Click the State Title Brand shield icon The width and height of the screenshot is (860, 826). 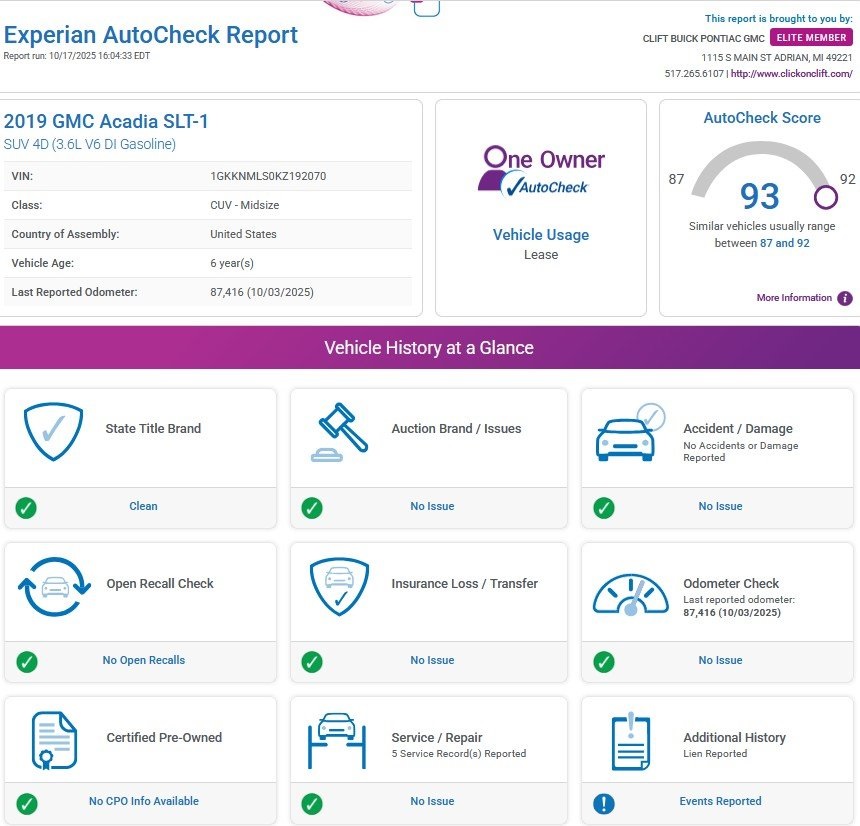(x=53, y=431)
